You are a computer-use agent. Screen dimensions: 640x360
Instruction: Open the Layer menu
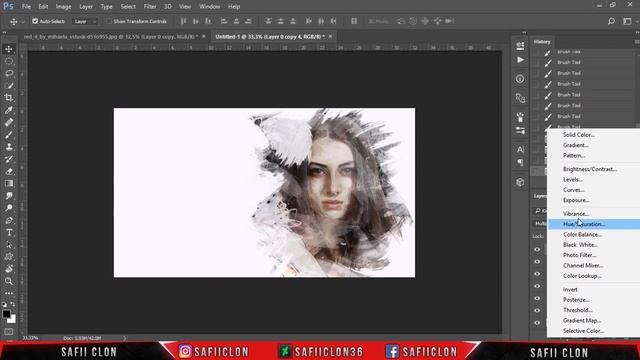coord(86,7)
